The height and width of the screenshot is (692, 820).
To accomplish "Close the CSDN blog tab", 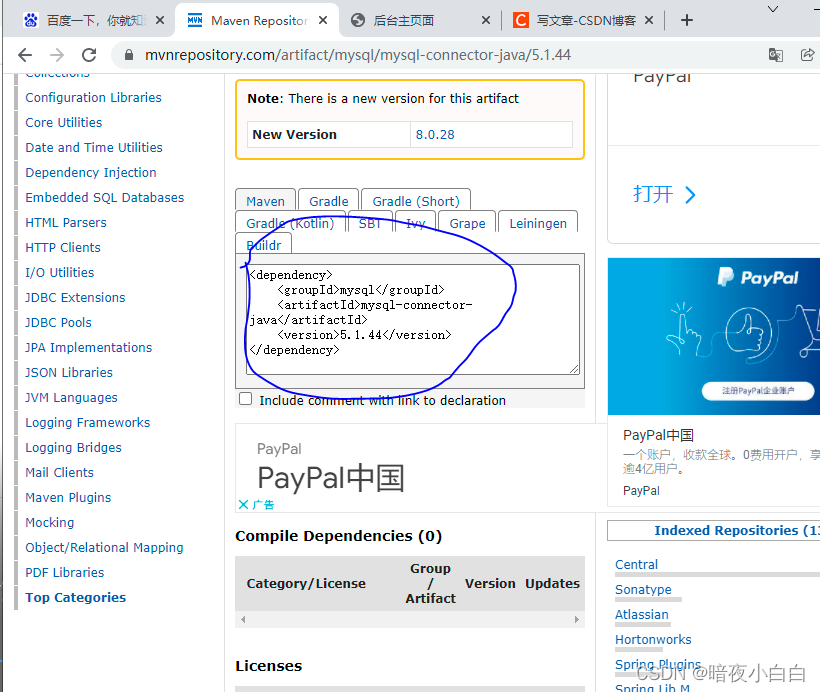I will point(649,20).
